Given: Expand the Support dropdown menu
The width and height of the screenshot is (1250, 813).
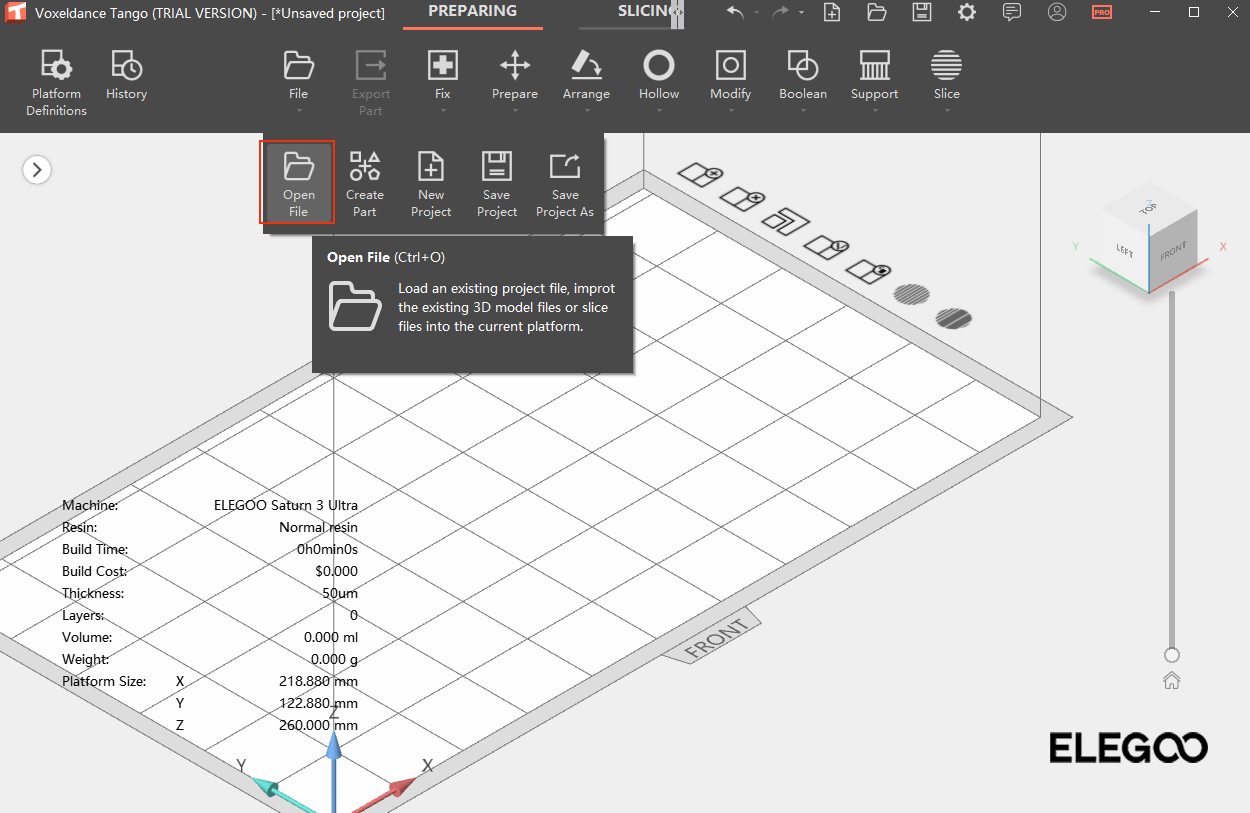Looking at the screenshot, I should pos(875,110).
